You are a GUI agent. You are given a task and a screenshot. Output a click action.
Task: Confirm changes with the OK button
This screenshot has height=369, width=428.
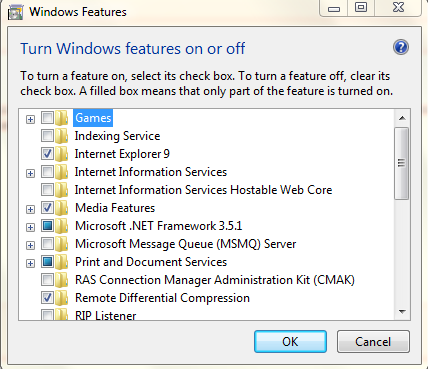click(290, 342)
